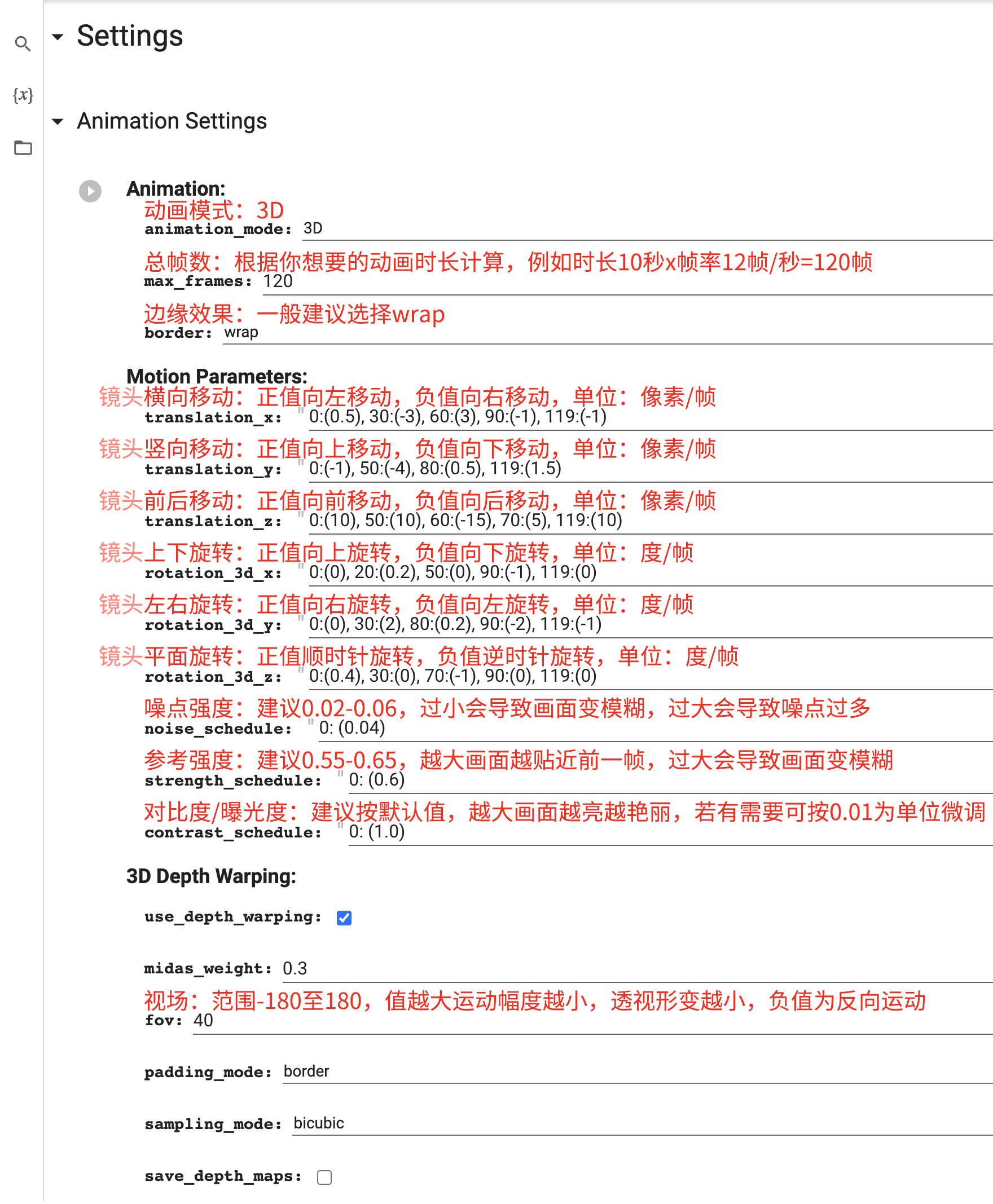993x1204 pixels.
Task: Edit the fov field showing 40
Action: [592, 1022]
